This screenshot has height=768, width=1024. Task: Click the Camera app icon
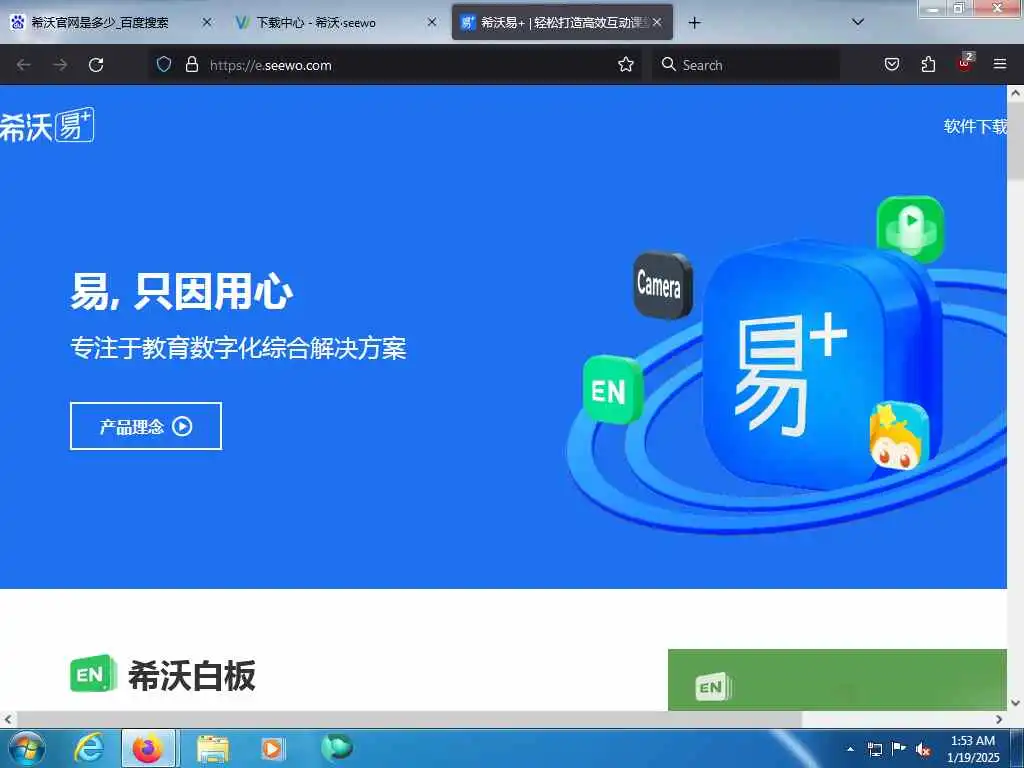(x=662, y=285)
